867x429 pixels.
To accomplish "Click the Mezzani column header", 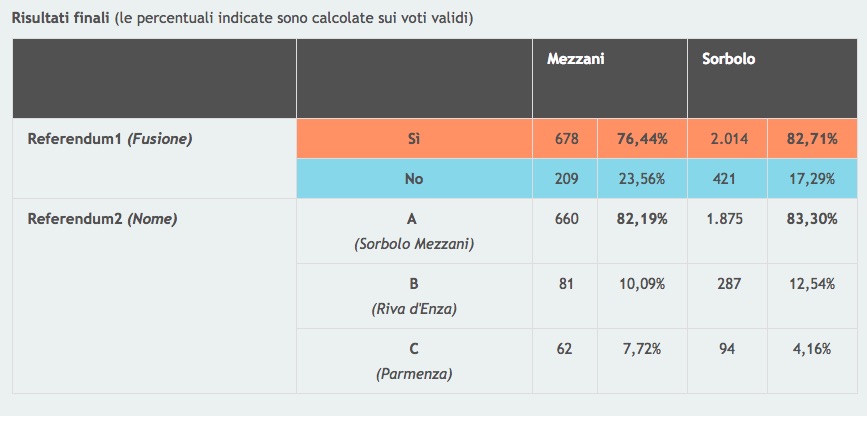I will click(575, 60).
